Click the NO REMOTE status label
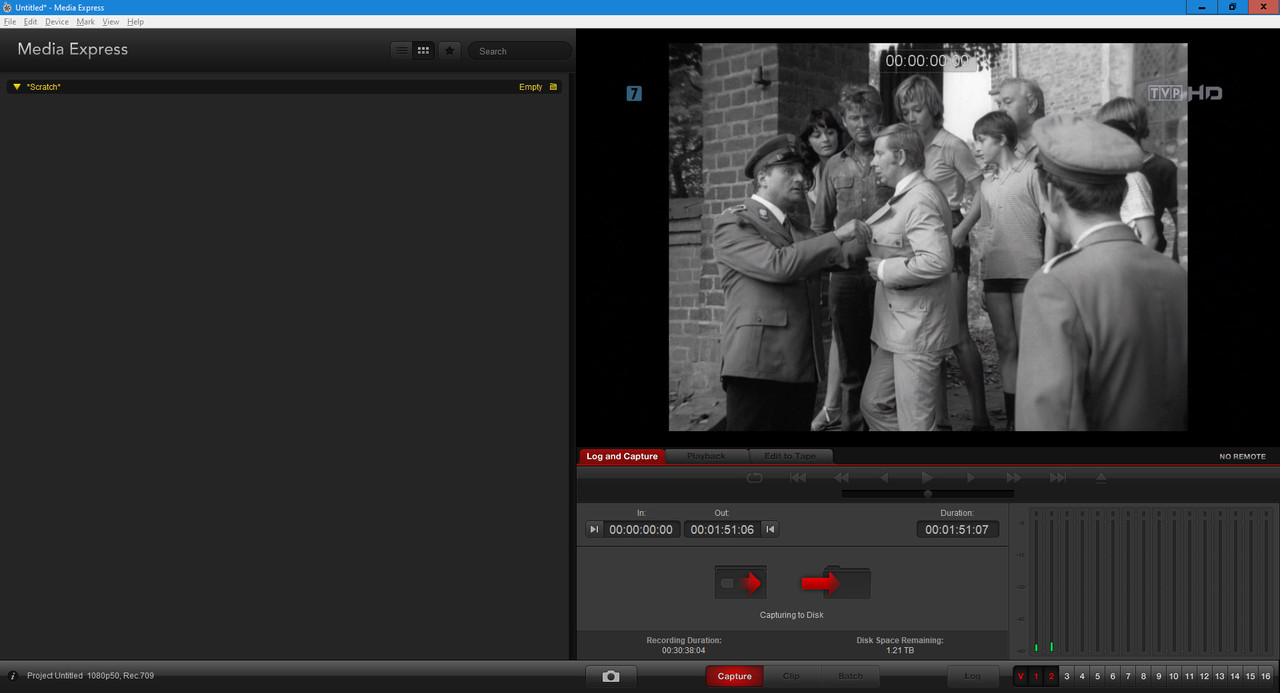 1242,456
